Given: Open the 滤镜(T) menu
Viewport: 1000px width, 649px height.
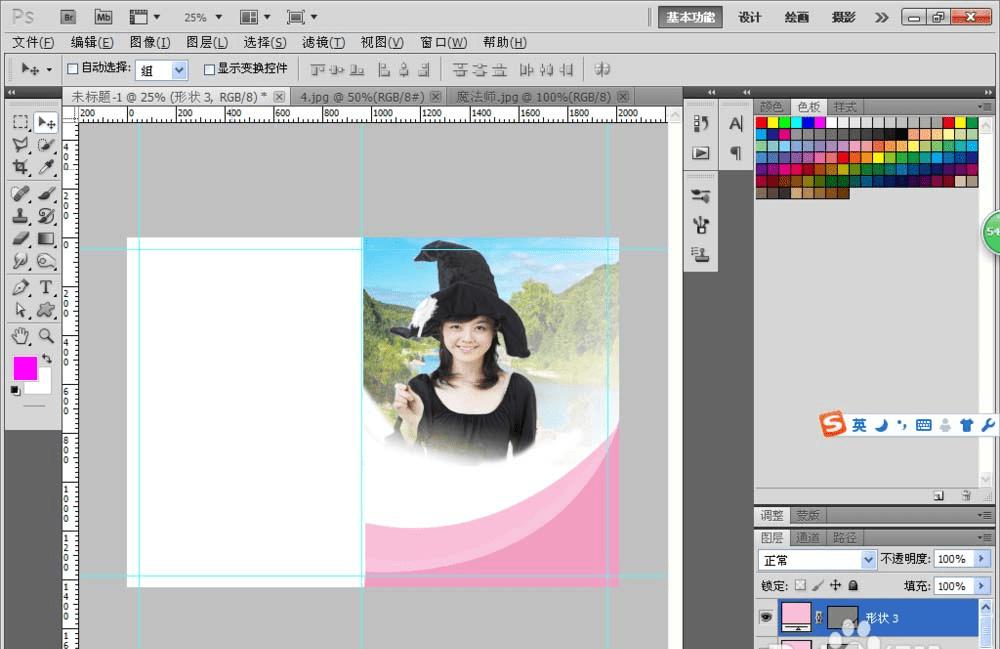Looking at the screenshot, I should click(323, 42).
